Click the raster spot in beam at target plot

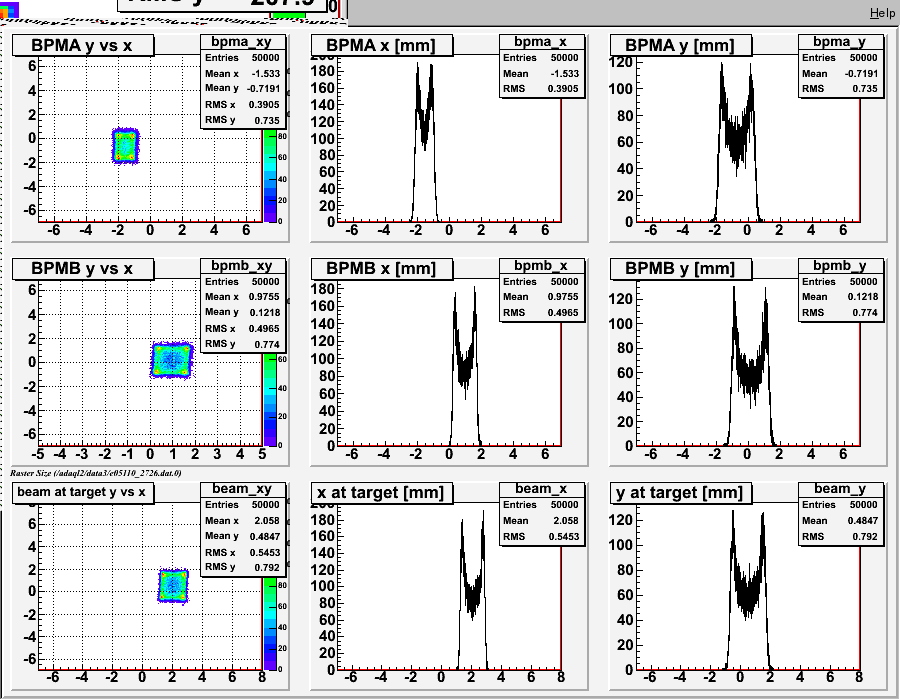click(173, 585)
